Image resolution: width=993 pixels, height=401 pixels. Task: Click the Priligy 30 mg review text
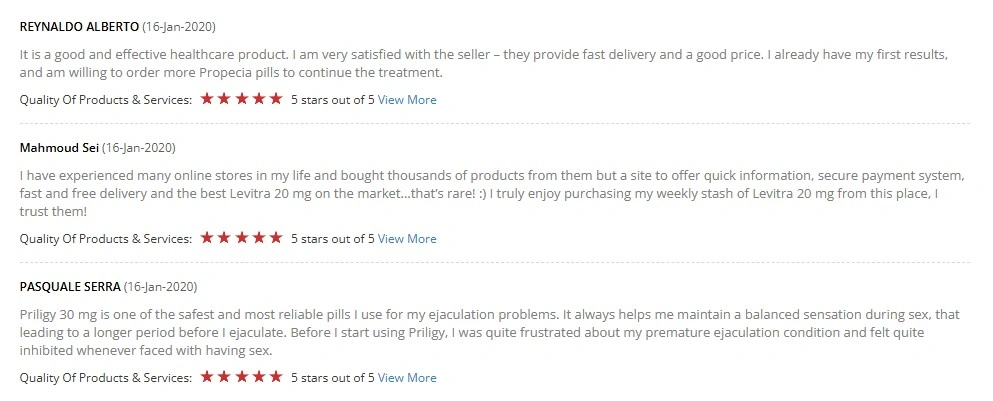click(490, 333)
